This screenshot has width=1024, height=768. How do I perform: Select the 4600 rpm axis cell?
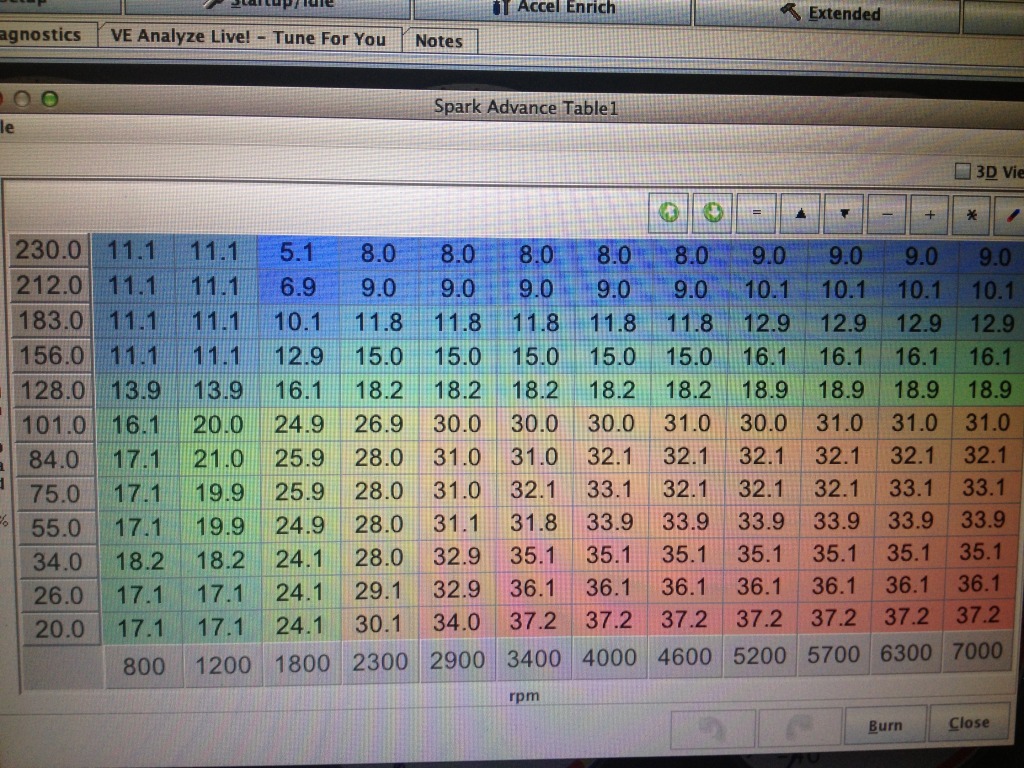point(685,656)
